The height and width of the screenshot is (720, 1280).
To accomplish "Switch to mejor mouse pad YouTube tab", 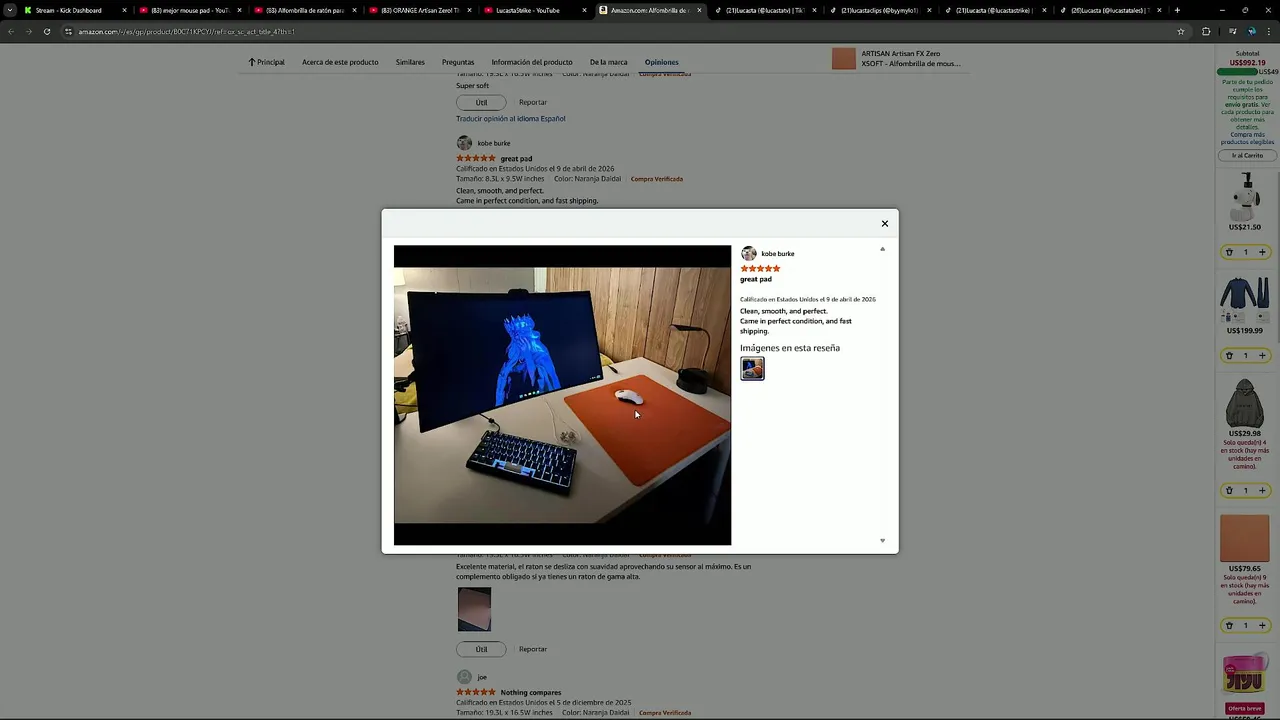I will (x=190, y=10).
